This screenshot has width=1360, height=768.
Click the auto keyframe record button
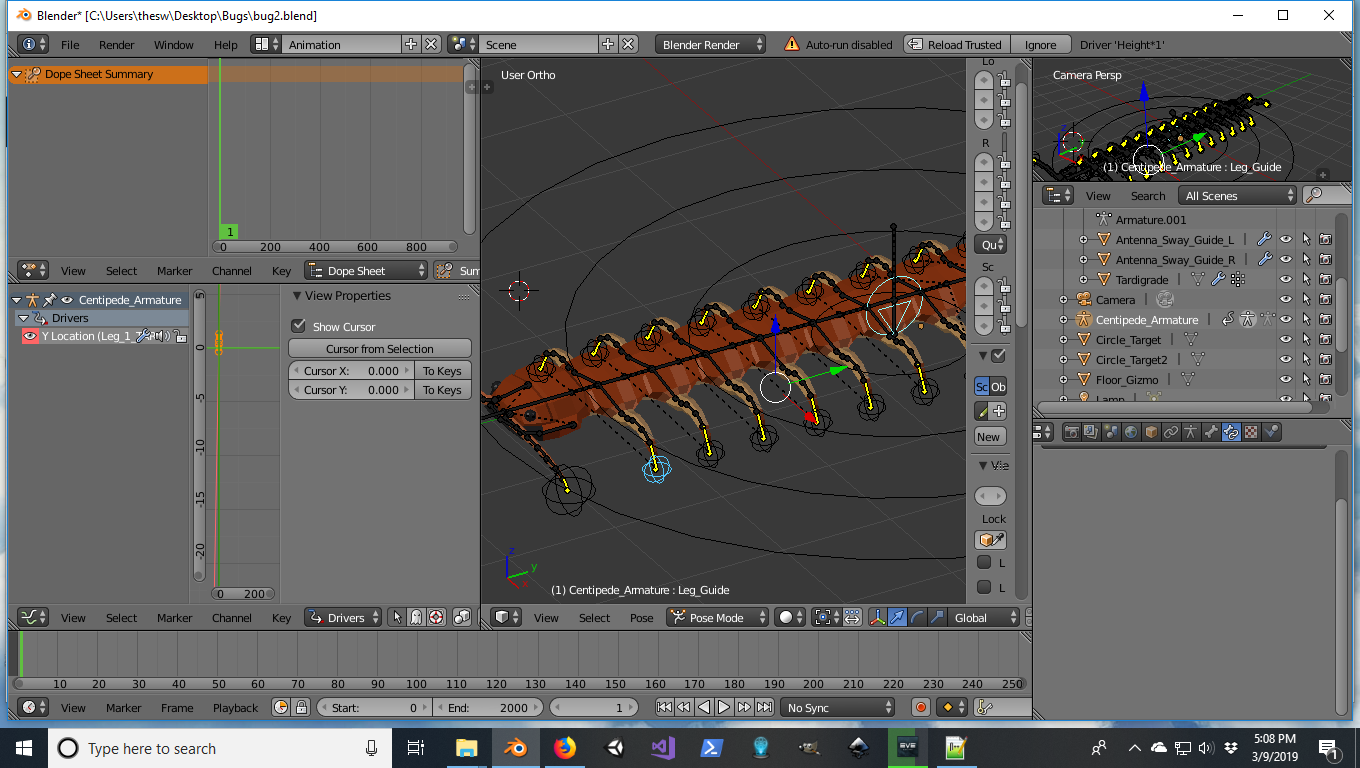pyautogui.click(x=921, y=707)
